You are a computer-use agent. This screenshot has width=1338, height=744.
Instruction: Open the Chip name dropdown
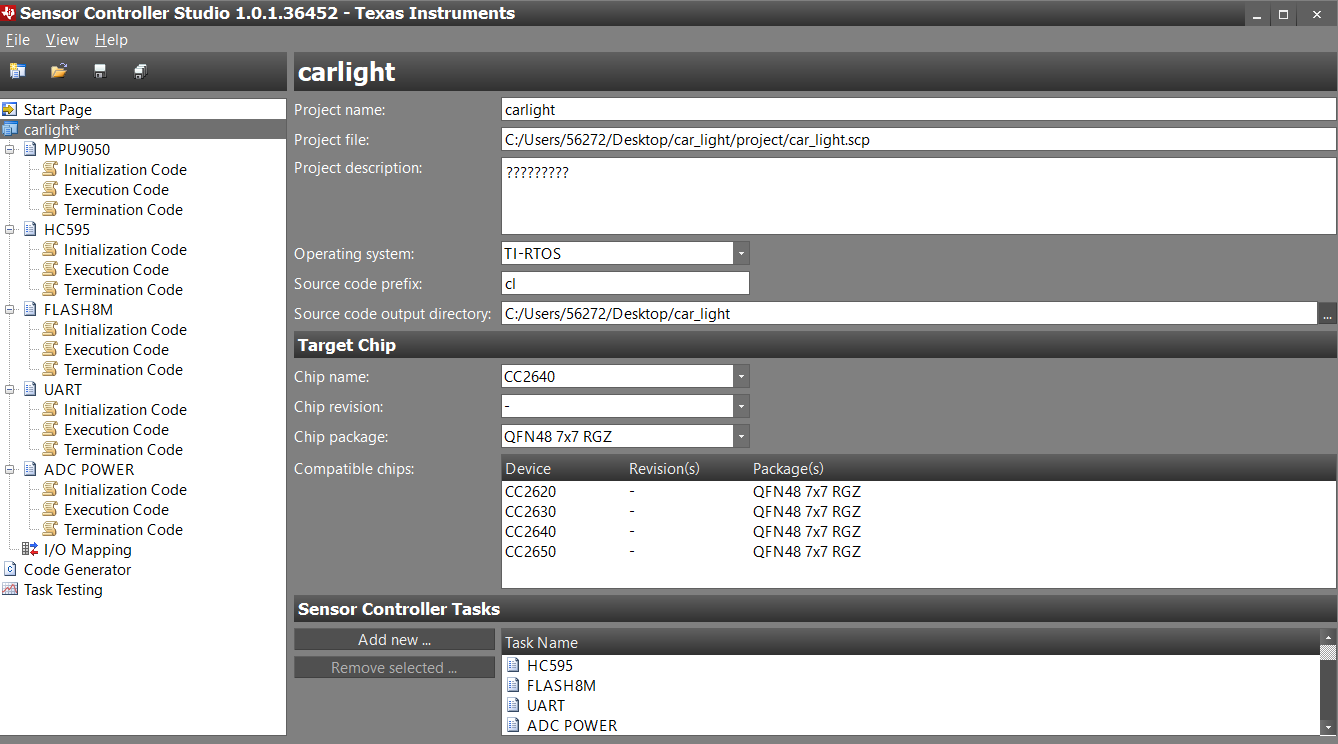(x=741, y=377)
